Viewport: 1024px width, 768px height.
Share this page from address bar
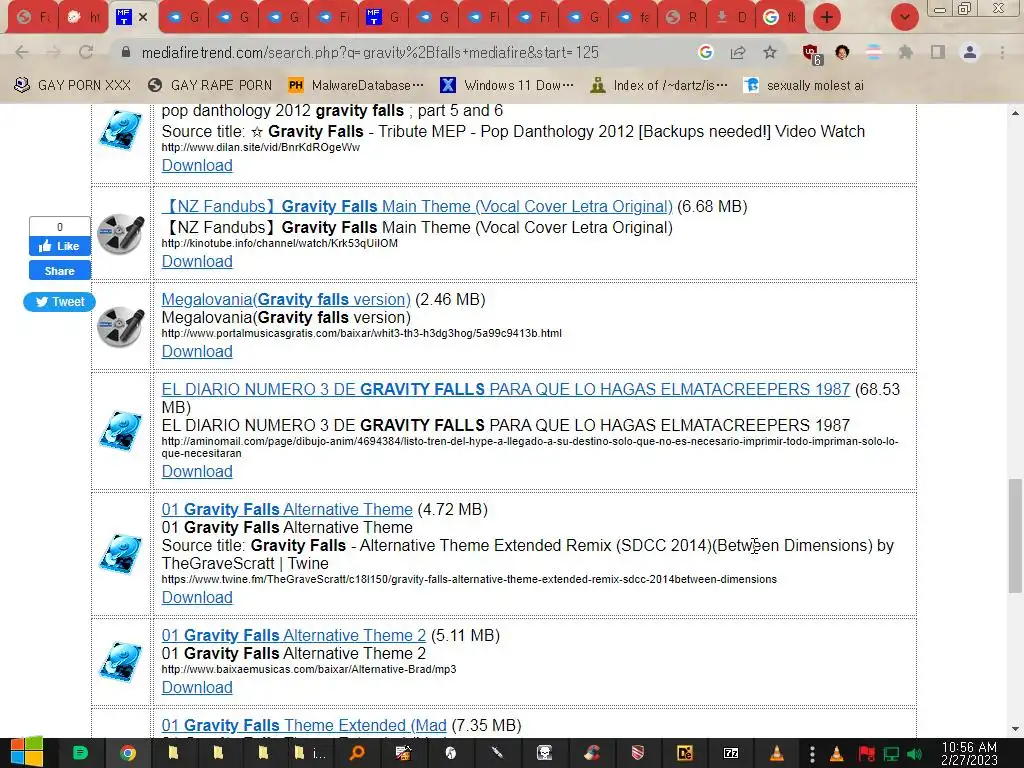click(738, 52)
